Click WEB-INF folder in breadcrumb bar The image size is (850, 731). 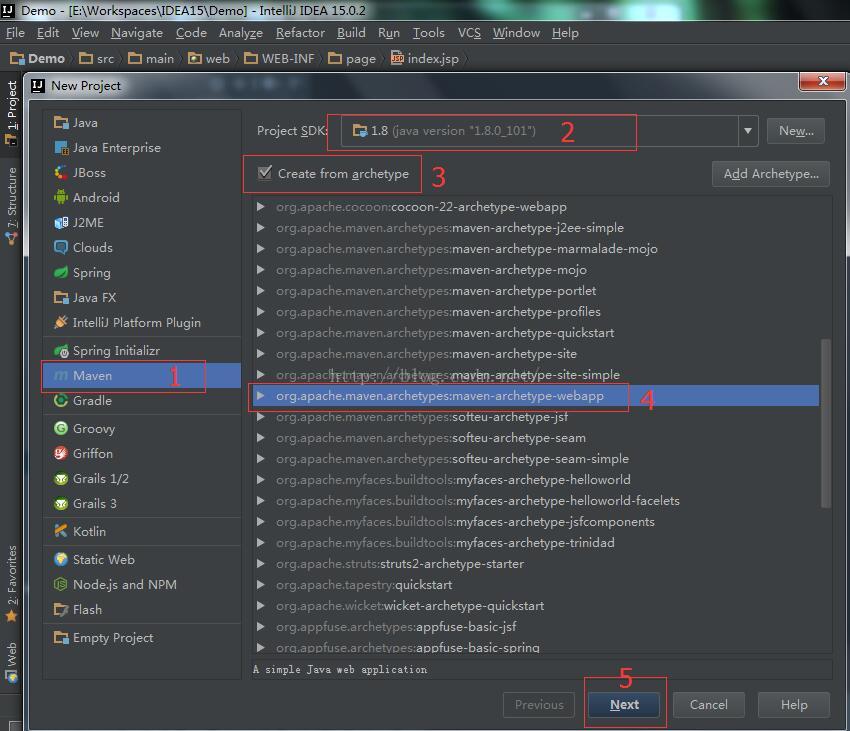click(x=279, y=59)
